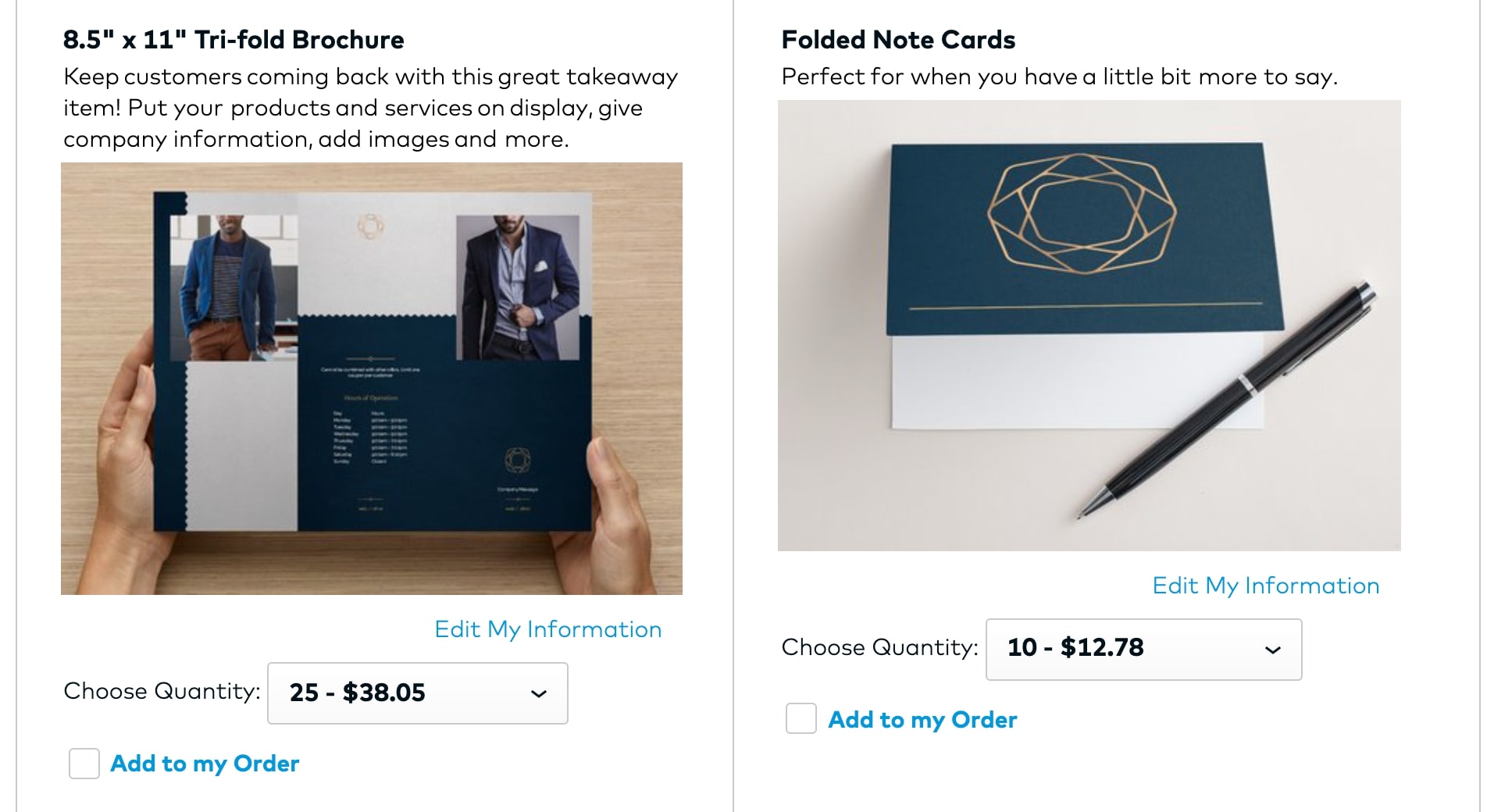This screenshot has width=1487, height=812.
Task: Open the brochure quantity dropdown showing $38.05
Action: point(417,693)
